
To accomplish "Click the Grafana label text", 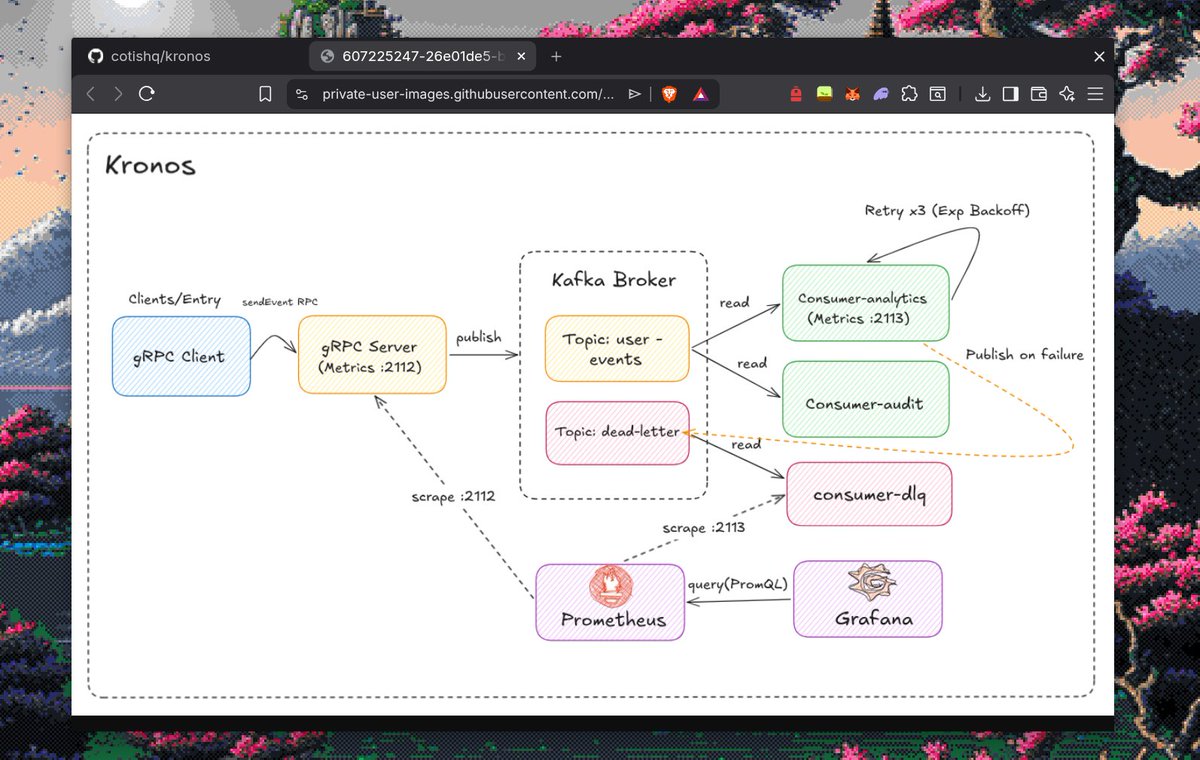I will coord(874,619).
